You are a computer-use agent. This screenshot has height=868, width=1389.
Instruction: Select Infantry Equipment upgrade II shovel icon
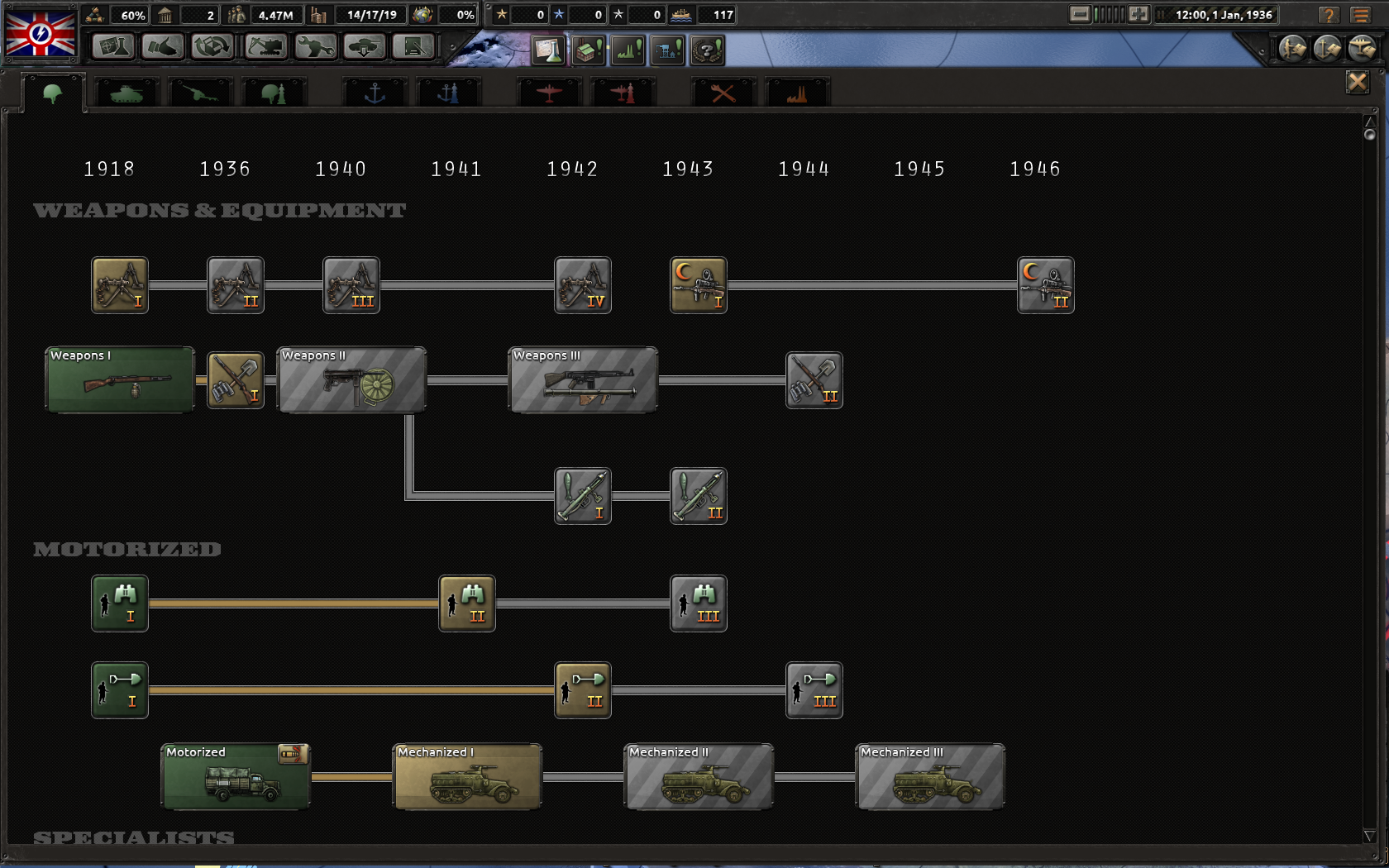(814, 380)
